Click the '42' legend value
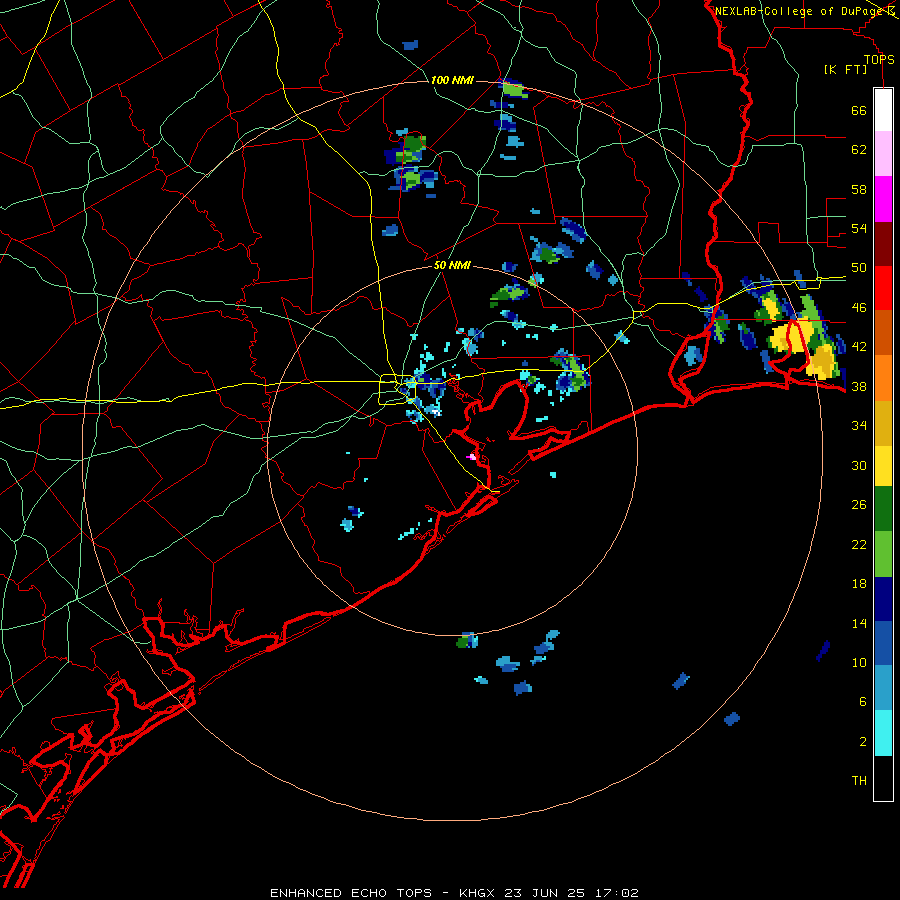 (859, 347)
